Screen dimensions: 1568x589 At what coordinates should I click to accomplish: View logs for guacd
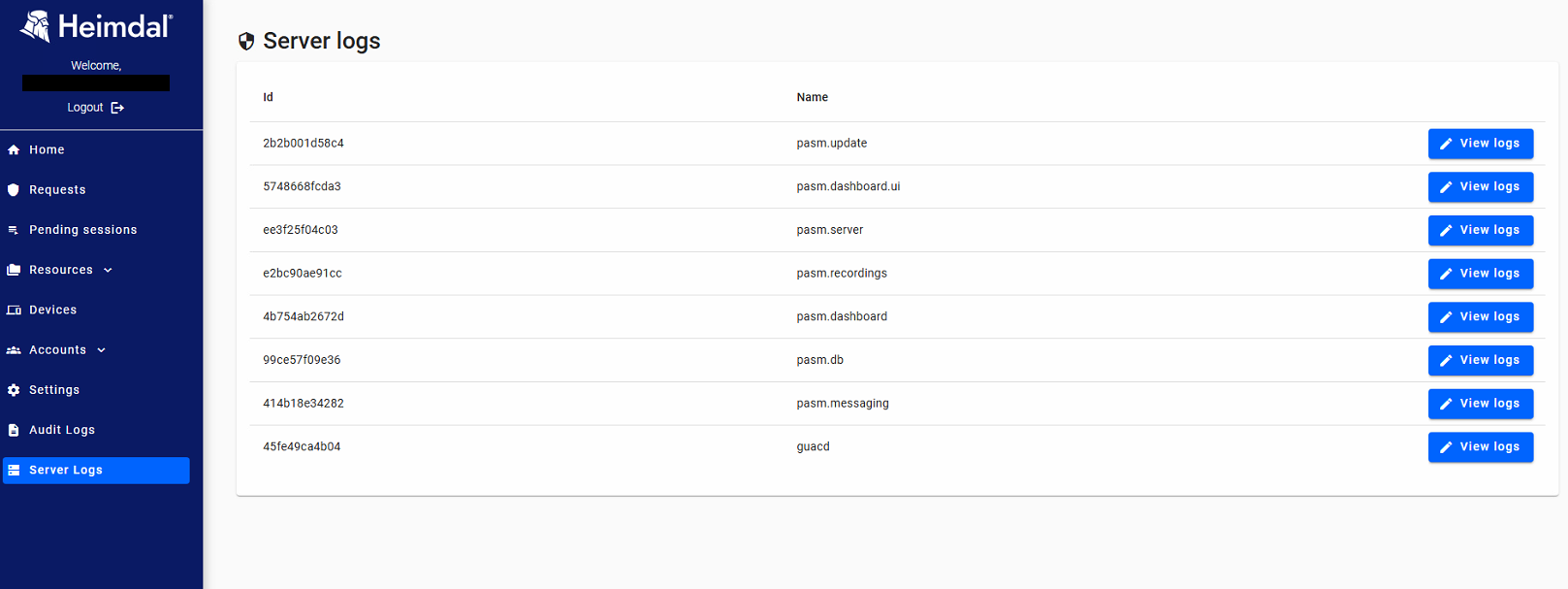[1480, 447]
